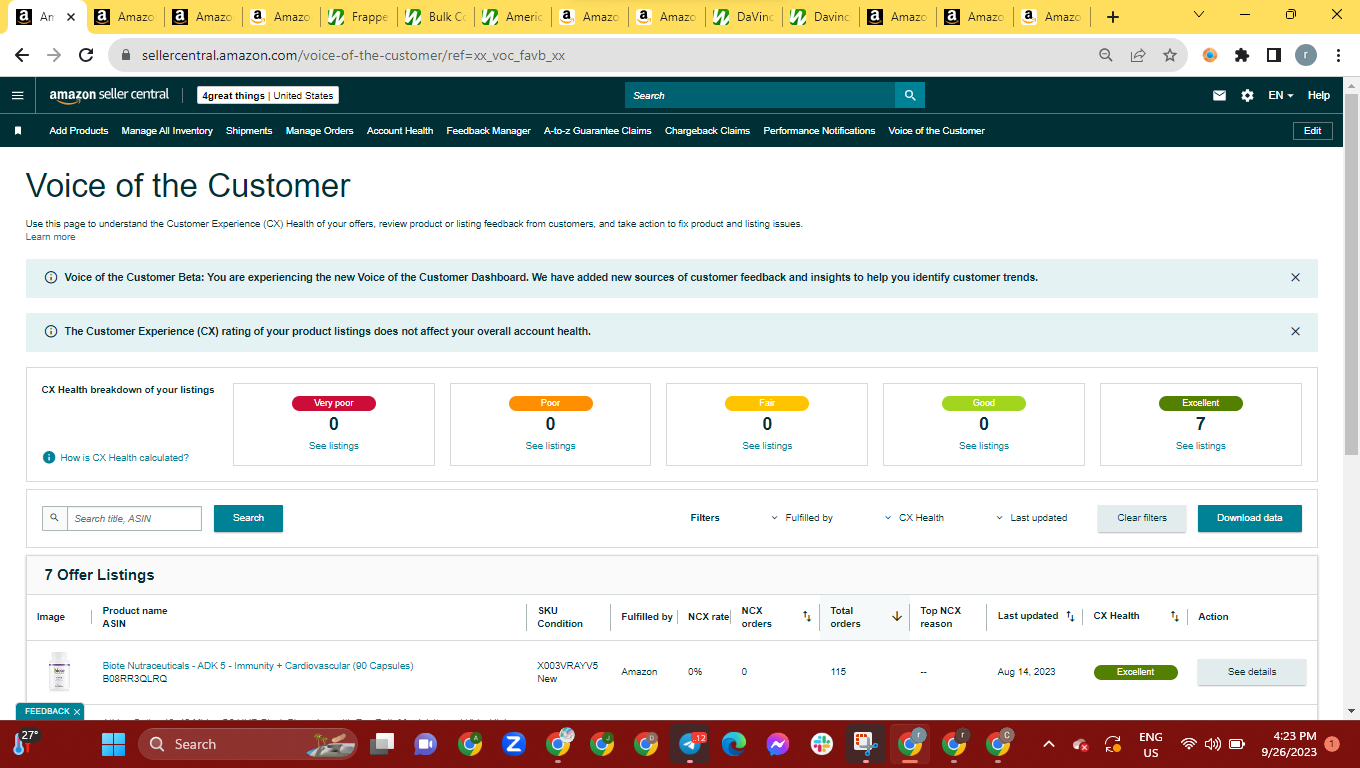Screen dimensions: 1360x768
Task: Focus the Search title, ASIN field
Action: (133, 518)
